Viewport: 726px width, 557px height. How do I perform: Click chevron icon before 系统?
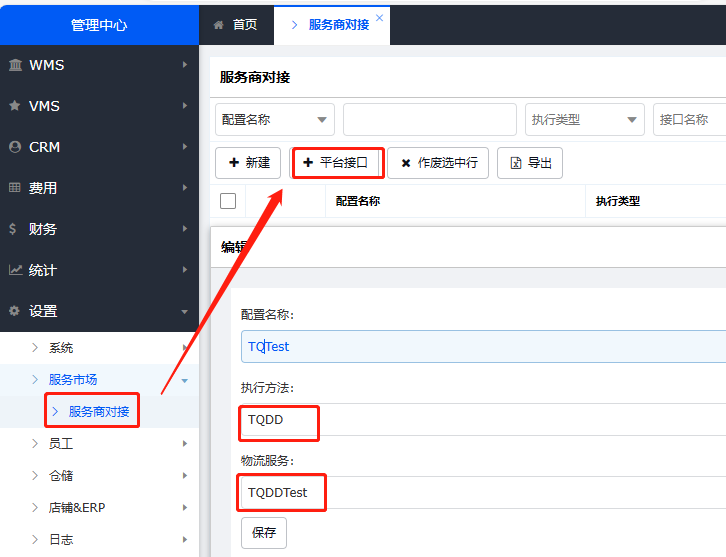(35, 347)
